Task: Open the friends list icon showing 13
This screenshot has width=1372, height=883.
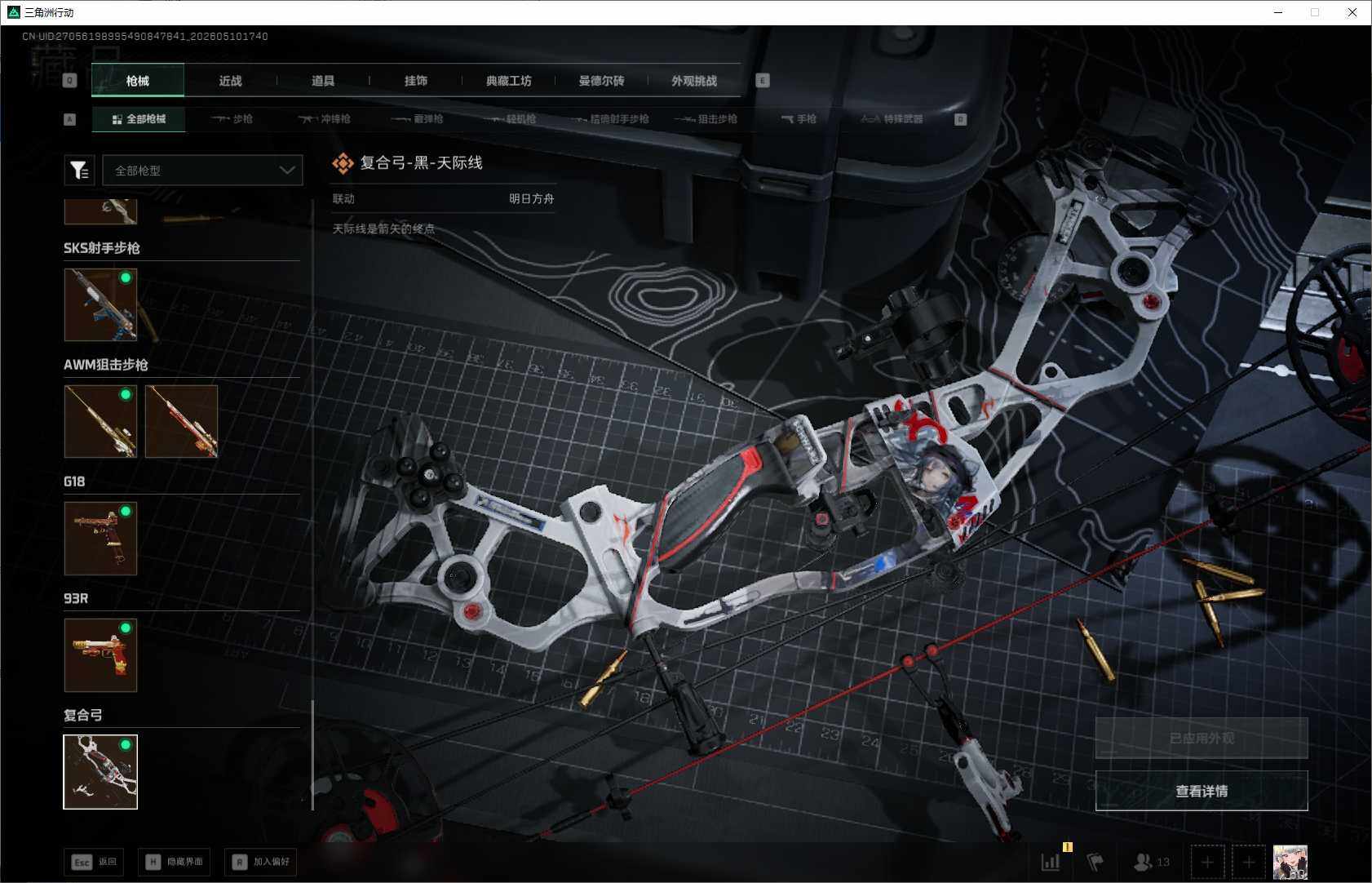Action: tap(1152, 861)
